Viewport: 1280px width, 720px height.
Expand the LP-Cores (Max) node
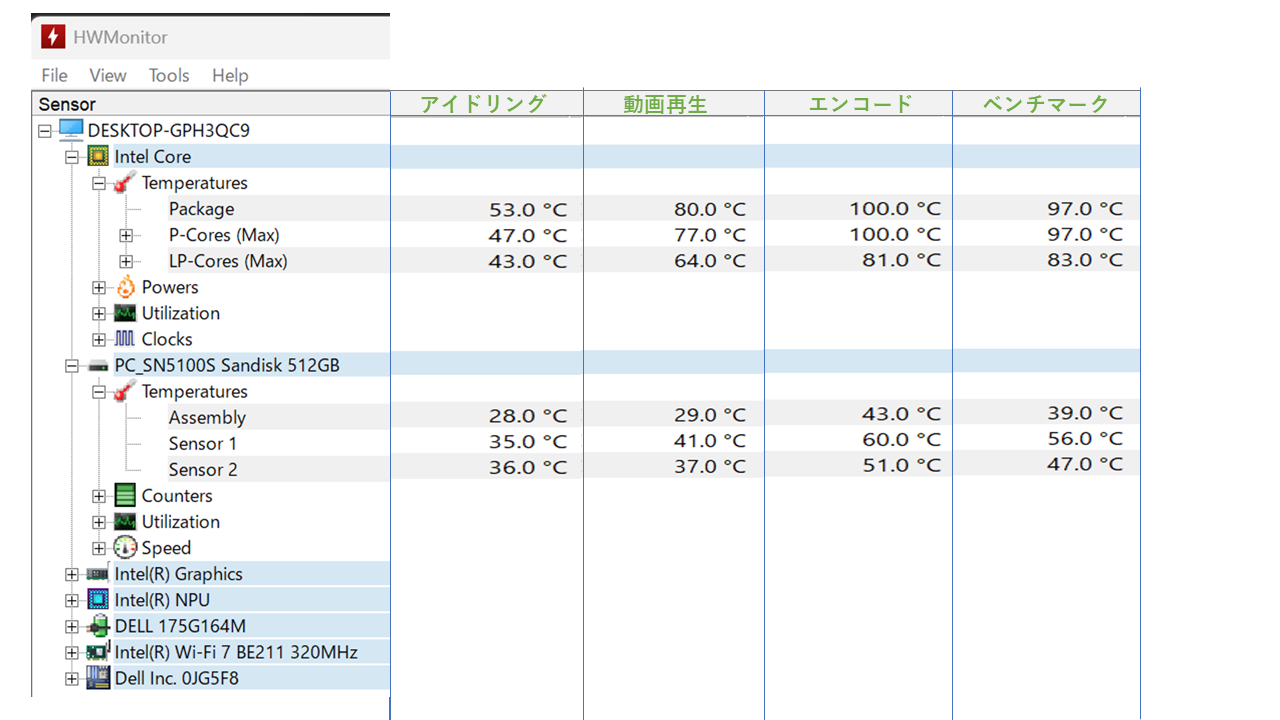click(x=125, y=261)
